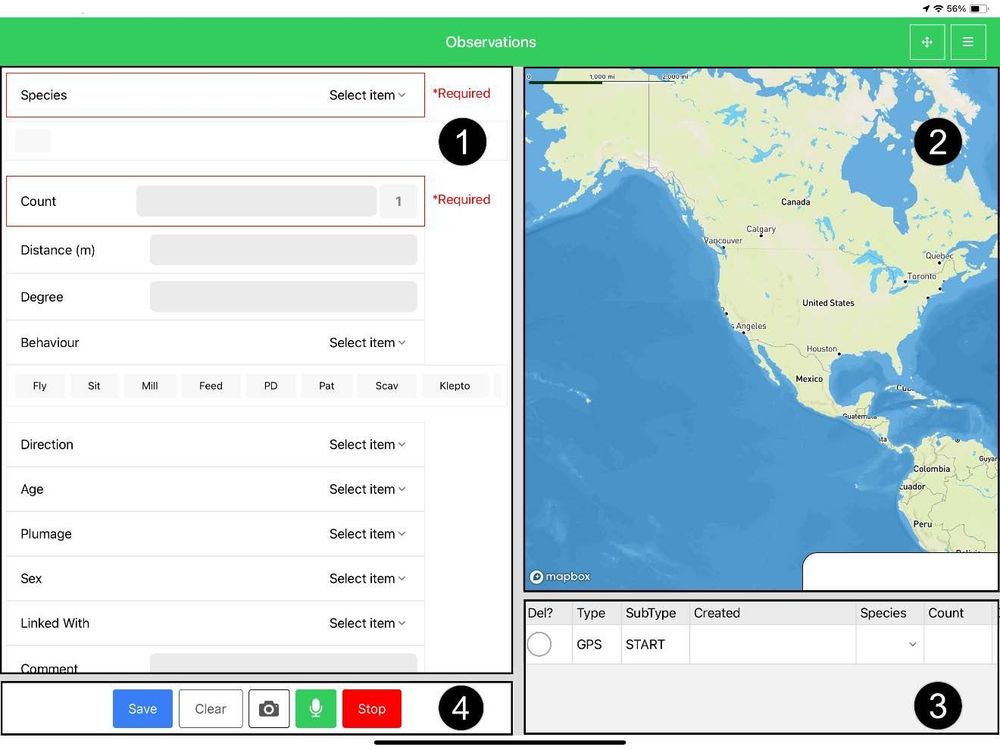Viewport: 1000px width, 750px height.
Task: Click the red Stop button
Action: tap(372, 709)
